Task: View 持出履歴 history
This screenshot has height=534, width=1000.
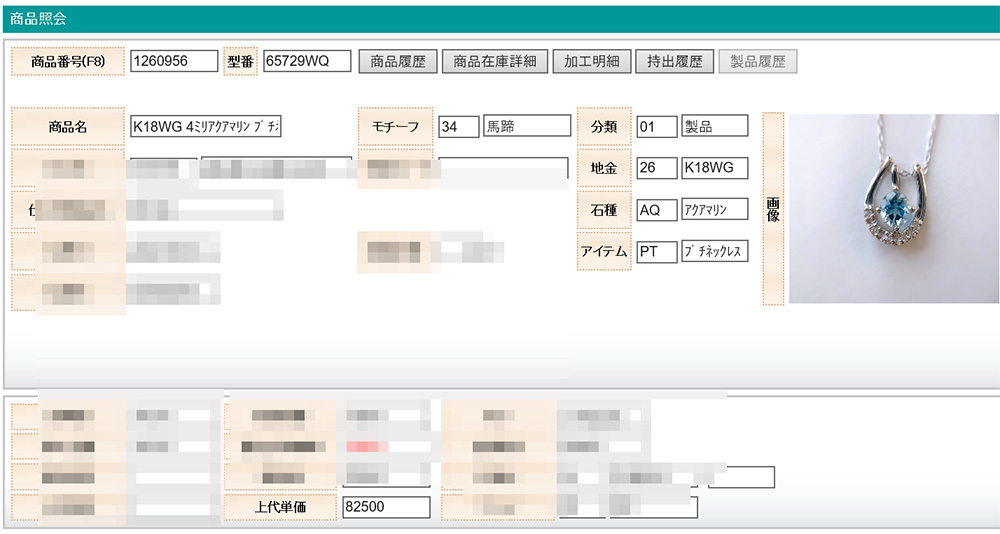Action: tap(674, 61)
